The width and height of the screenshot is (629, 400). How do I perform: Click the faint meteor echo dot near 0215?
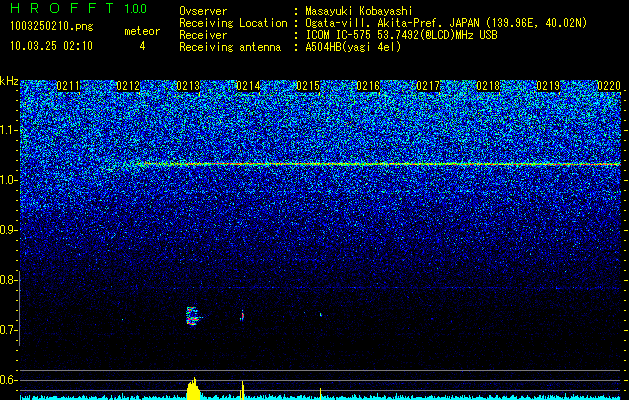[321, 315]
